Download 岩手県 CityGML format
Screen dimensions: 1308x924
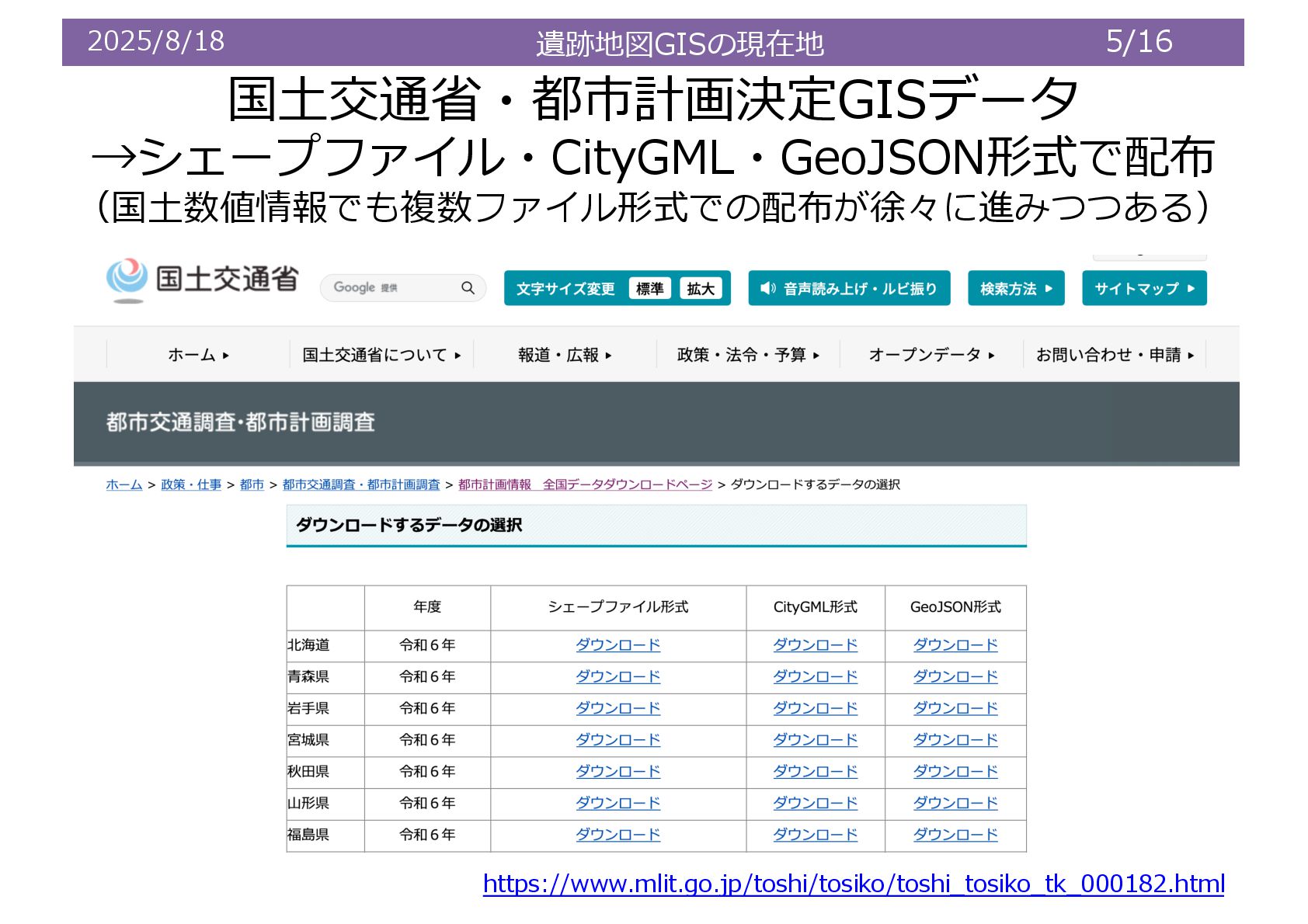tap(816, 708)
